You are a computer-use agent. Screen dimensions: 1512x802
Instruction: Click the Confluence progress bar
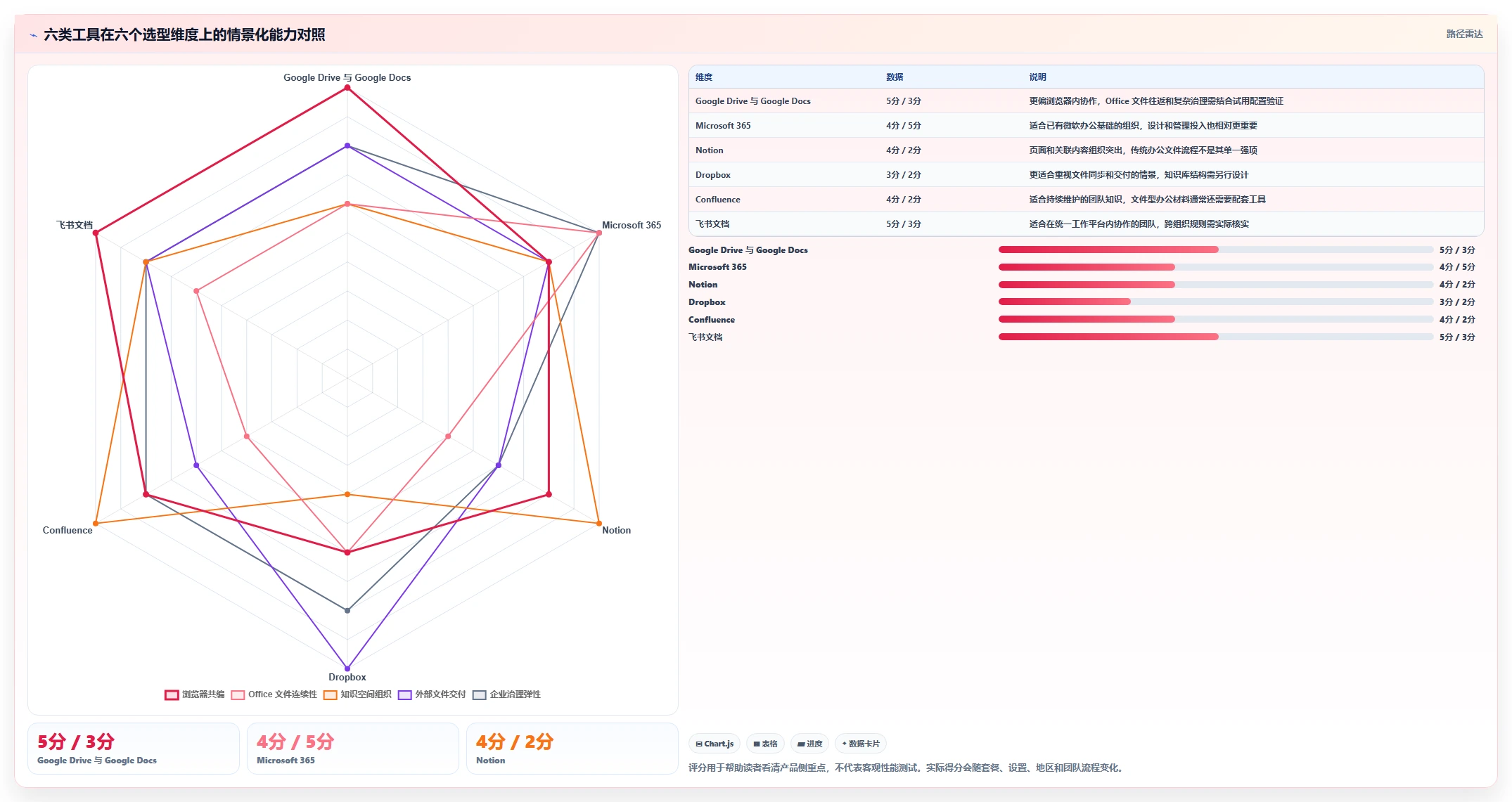(x=1216, y=319)
